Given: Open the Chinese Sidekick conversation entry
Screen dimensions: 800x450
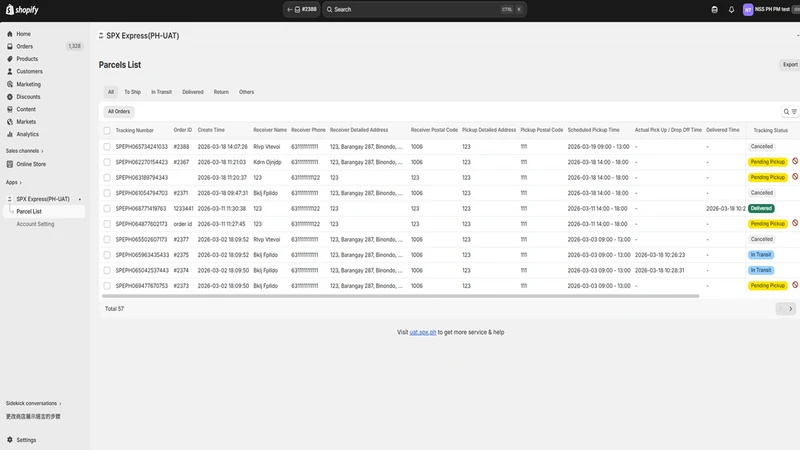Looking at the screenshot, I should (x=33, y=416).
